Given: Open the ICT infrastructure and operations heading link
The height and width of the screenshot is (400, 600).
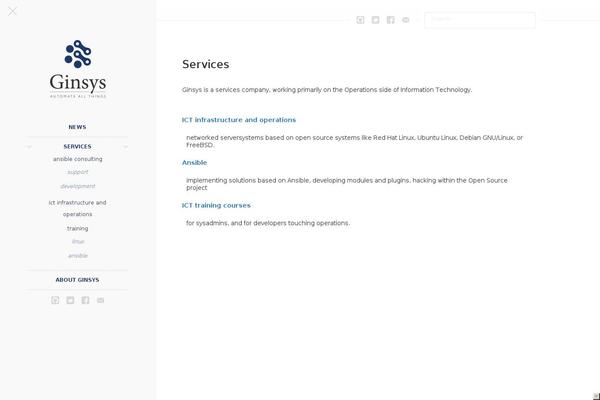Looking at the screenshot, I should coord(239,120).
